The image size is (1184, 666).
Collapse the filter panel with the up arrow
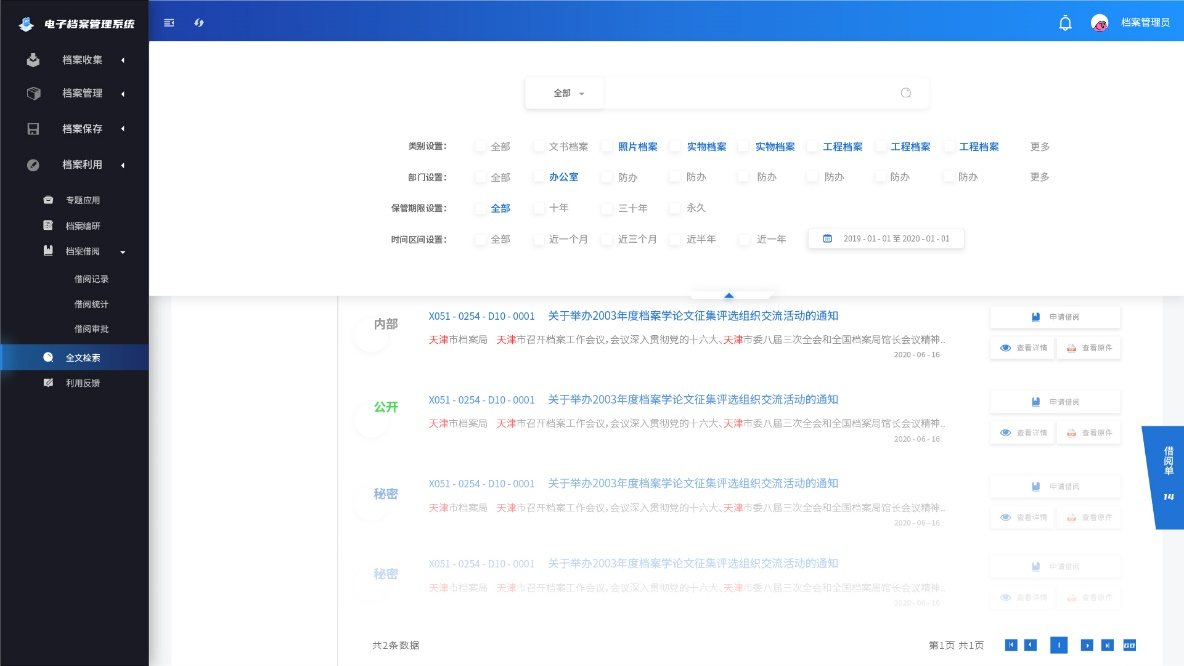coord(729,295)
